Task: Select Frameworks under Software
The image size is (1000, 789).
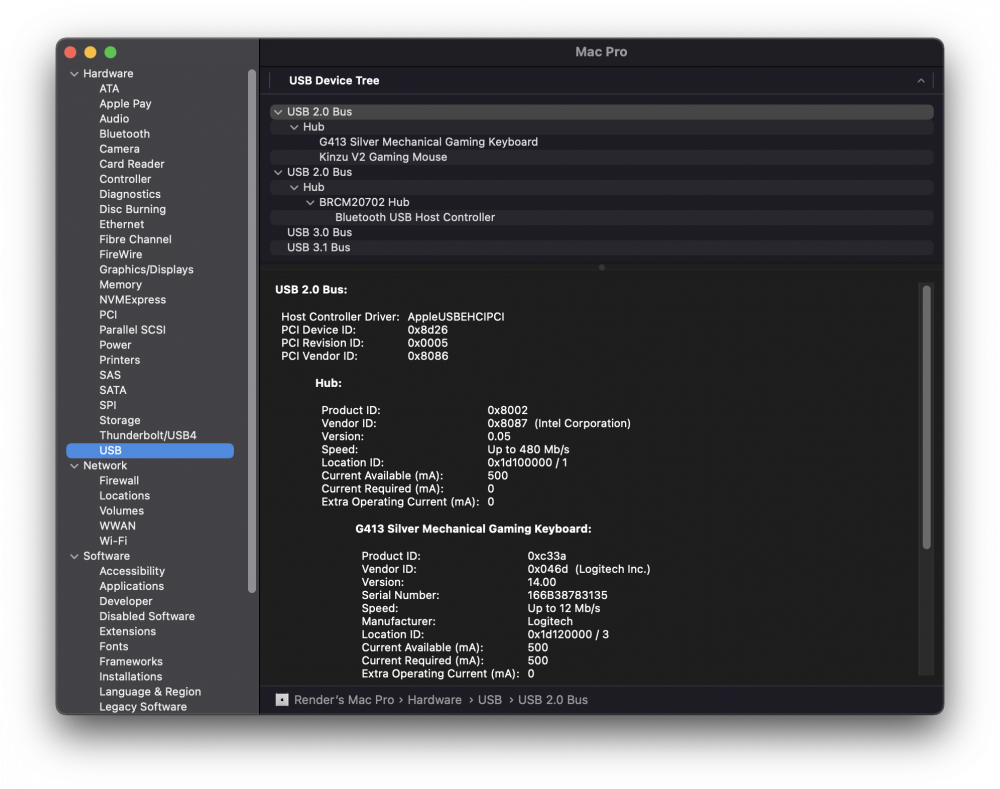Action: (131, 662)
